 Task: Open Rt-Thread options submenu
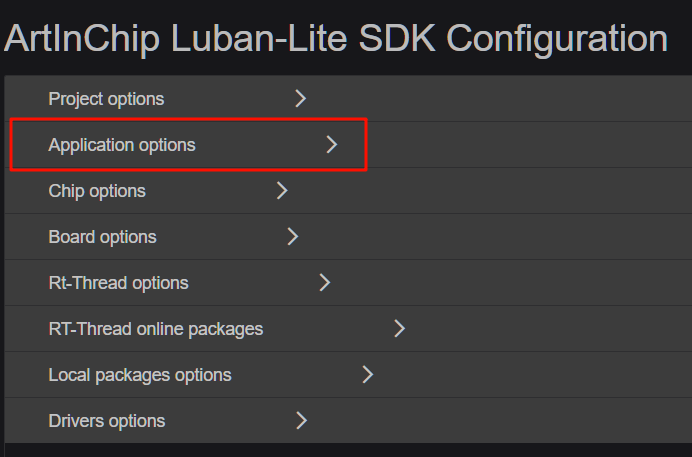(118, 283)
